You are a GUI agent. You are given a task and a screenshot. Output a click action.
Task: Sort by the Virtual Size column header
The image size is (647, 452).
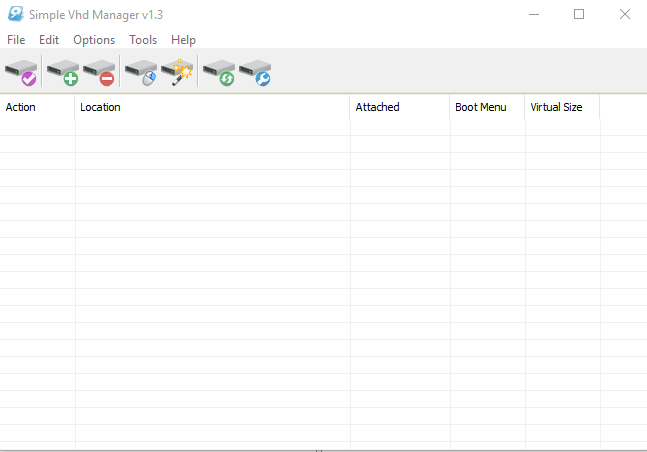pyautogui.click(x=562, y=107)
